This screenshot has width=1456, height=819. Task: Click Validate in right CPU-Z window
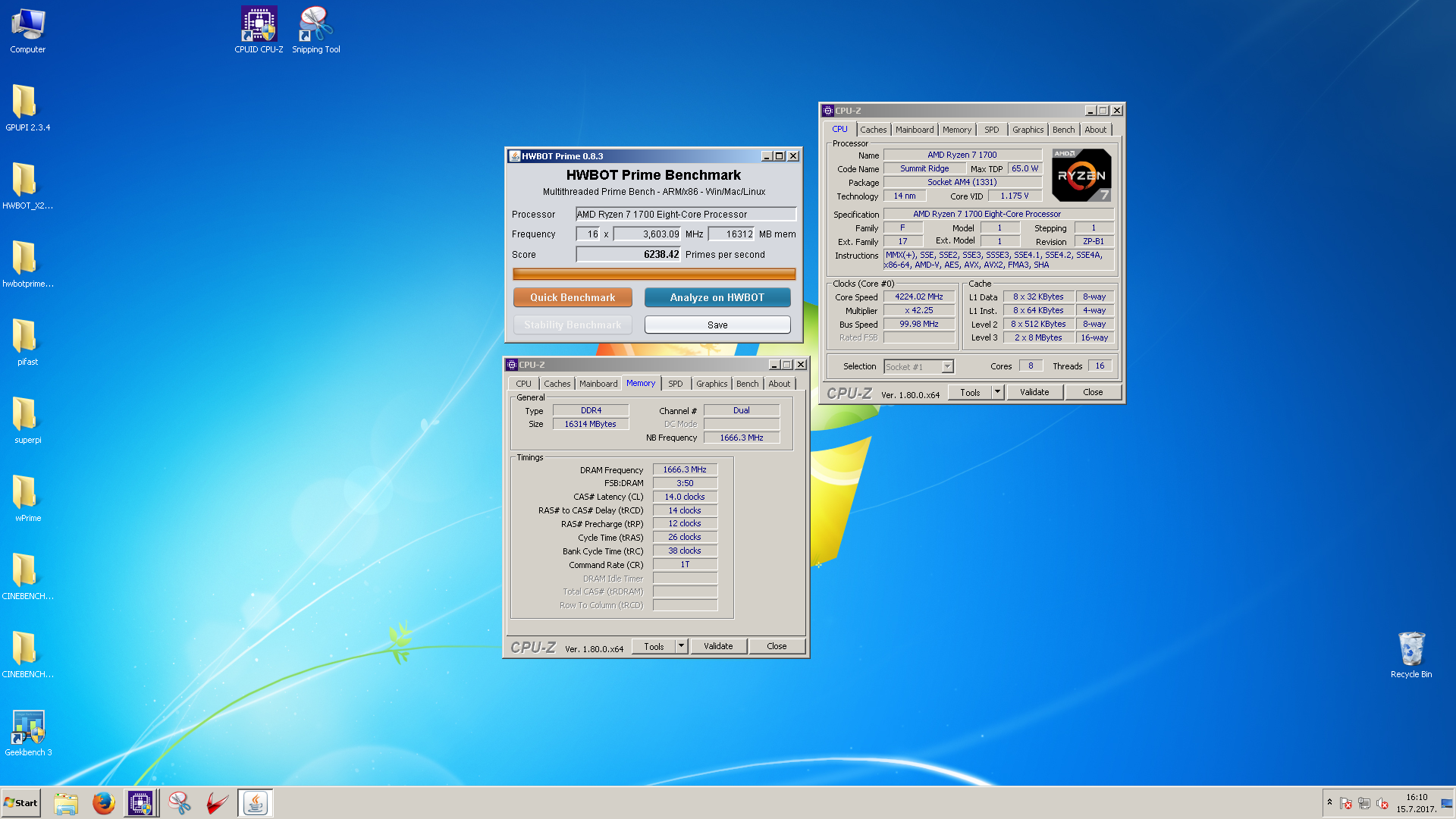click(1034, 392)
